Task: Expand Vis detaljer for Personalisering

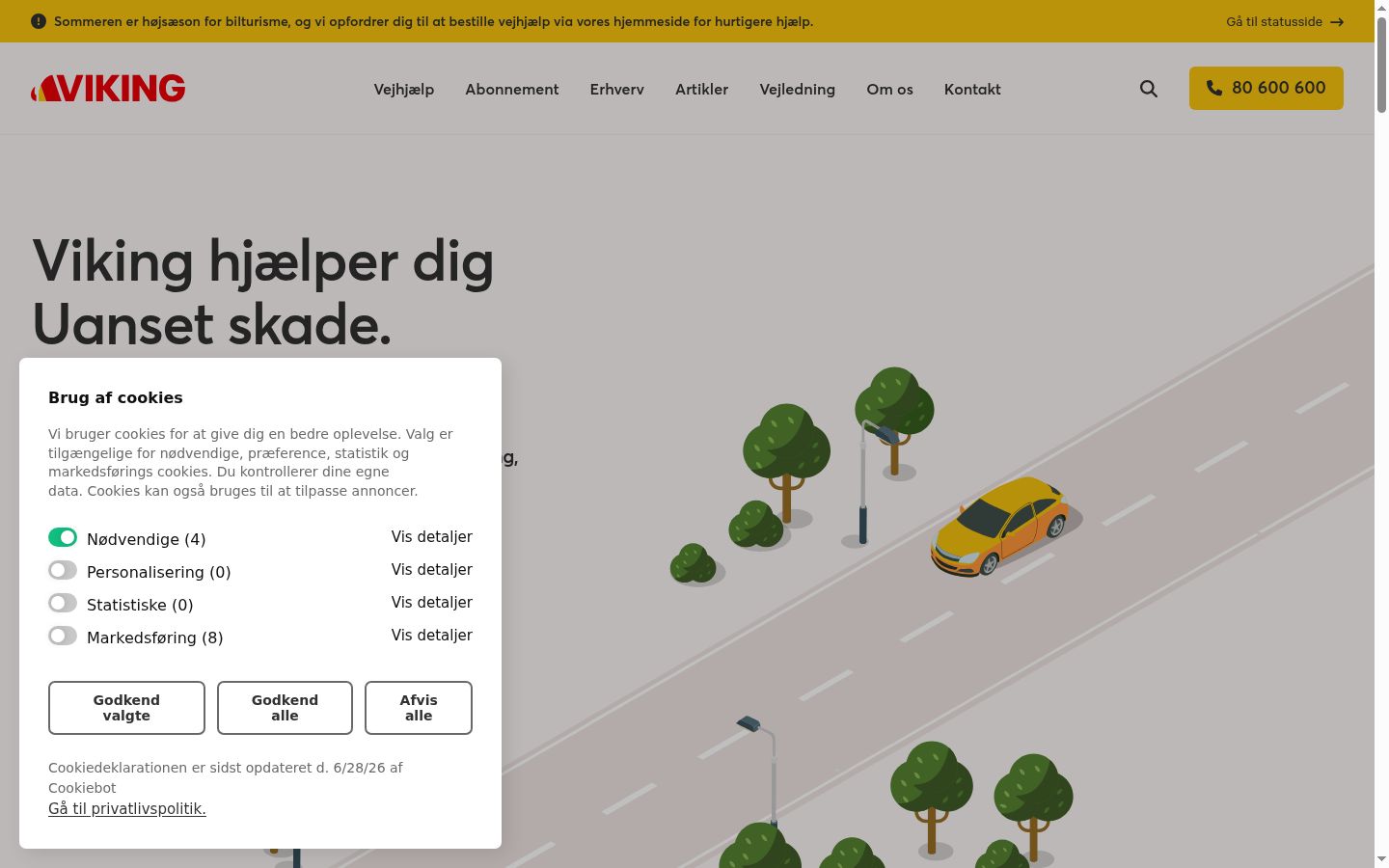Action: [431, 570]
